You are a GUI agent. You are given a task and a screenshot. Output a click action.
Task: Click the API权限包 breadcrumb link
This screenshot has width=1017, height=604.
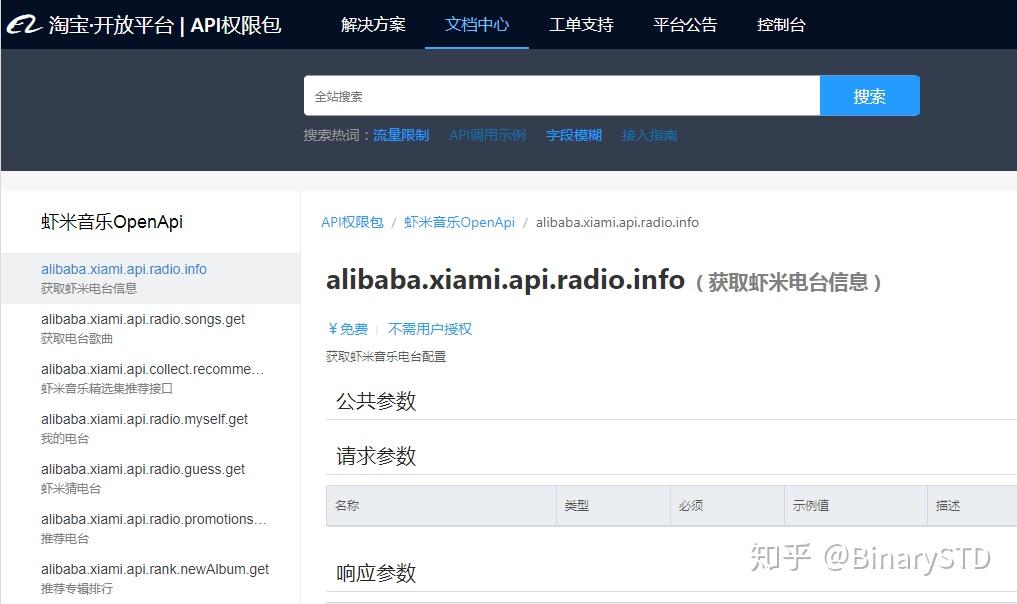tap(352, 223)
